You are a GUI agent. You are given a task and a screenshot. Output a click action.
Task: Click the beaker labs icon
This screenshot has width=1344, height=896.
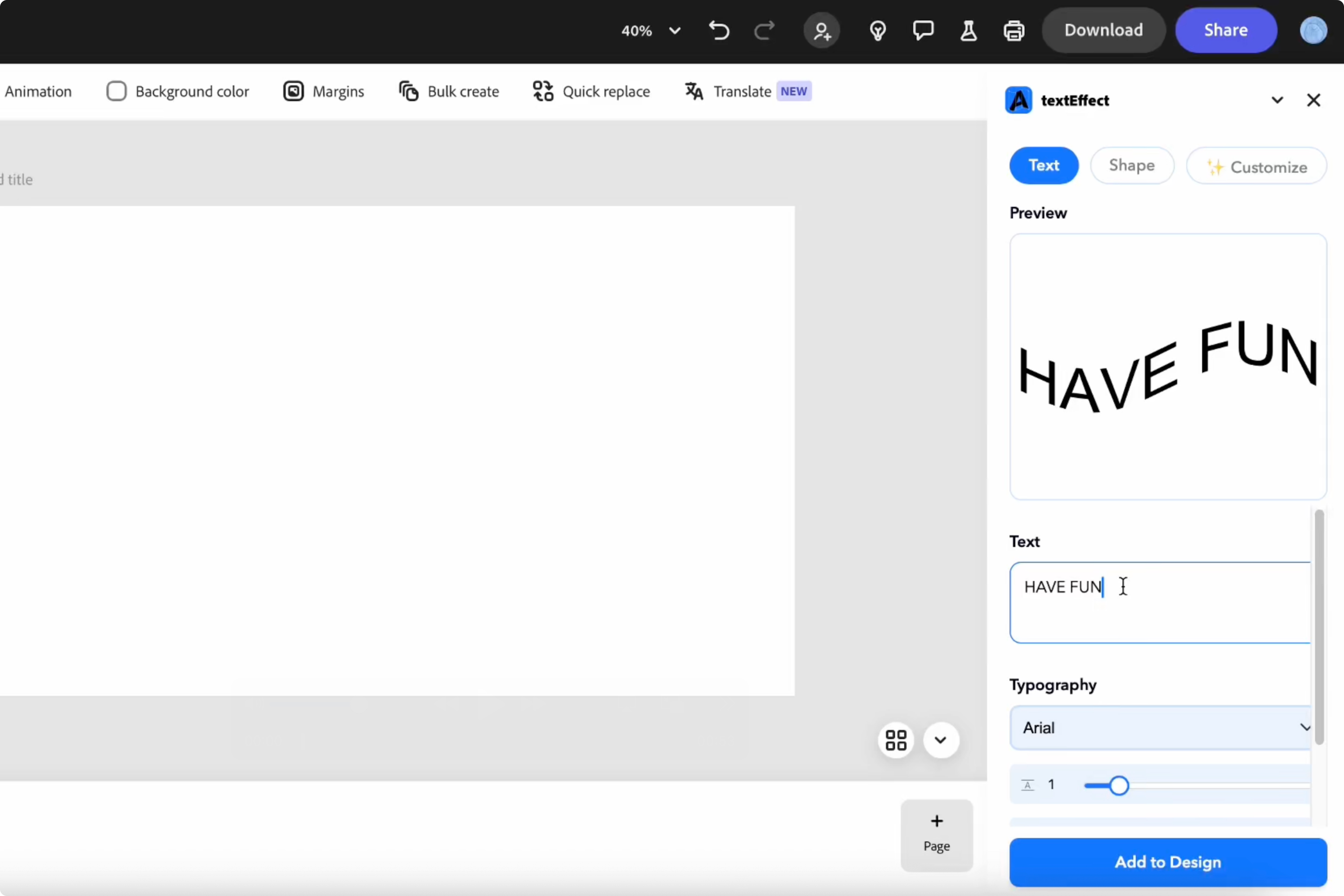(x=968, y=30)
